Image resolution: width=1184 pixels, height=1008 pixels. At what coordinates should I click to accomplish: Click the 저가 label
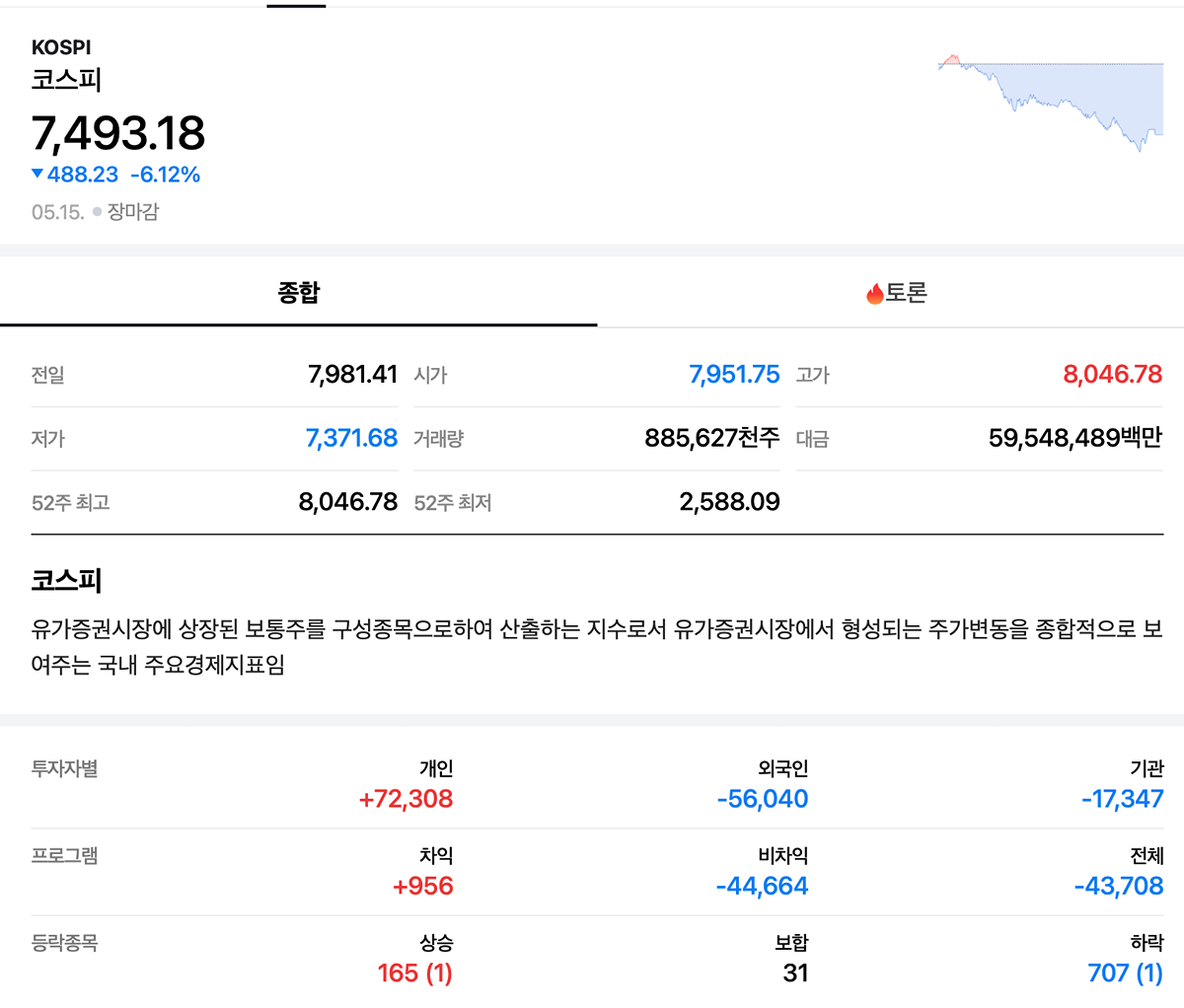(x=47, y=439)
